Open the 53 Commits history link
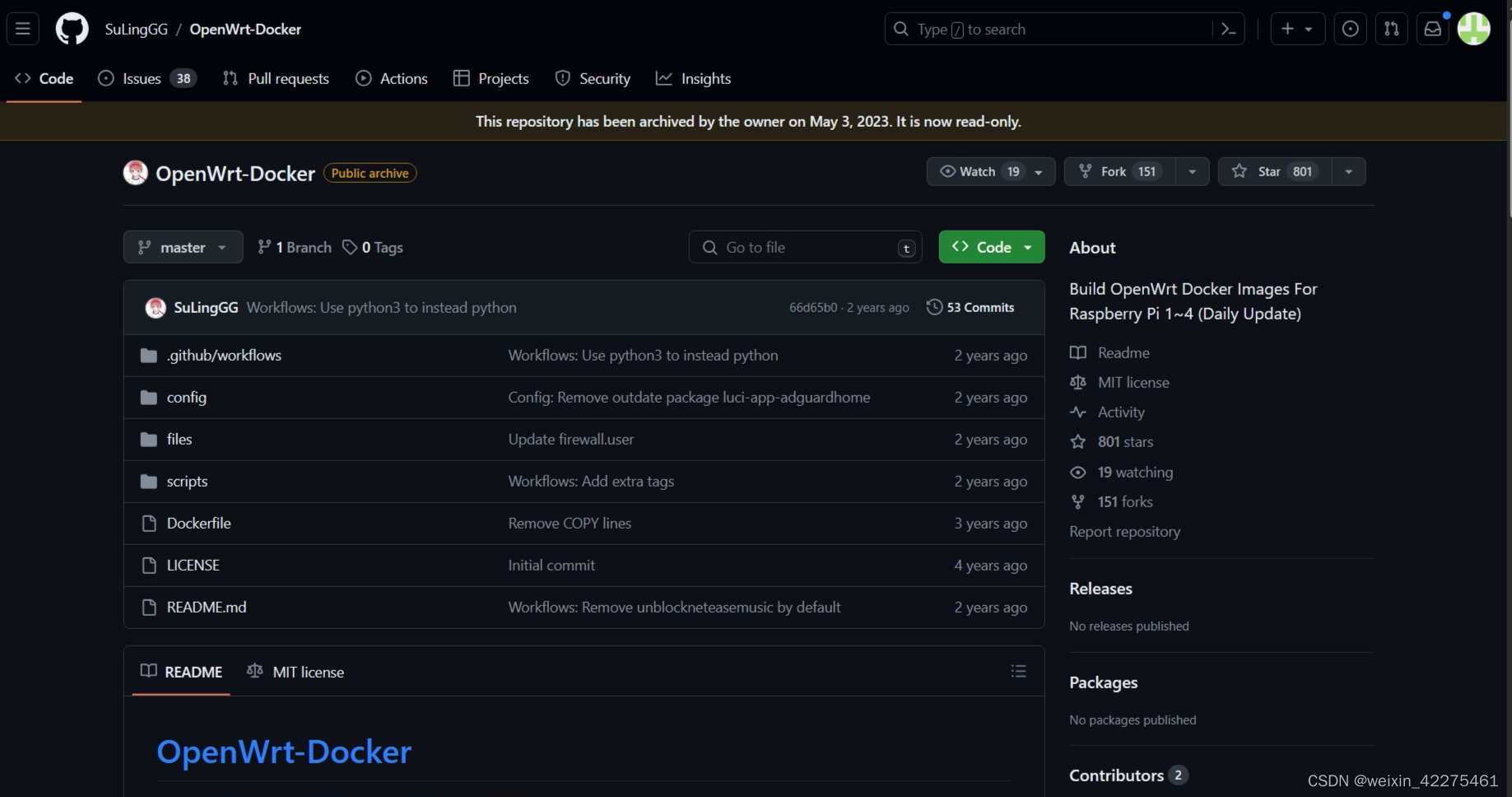Image resolution: width=1512 pixels, height=797 pixels. click(x=970, y=308)
